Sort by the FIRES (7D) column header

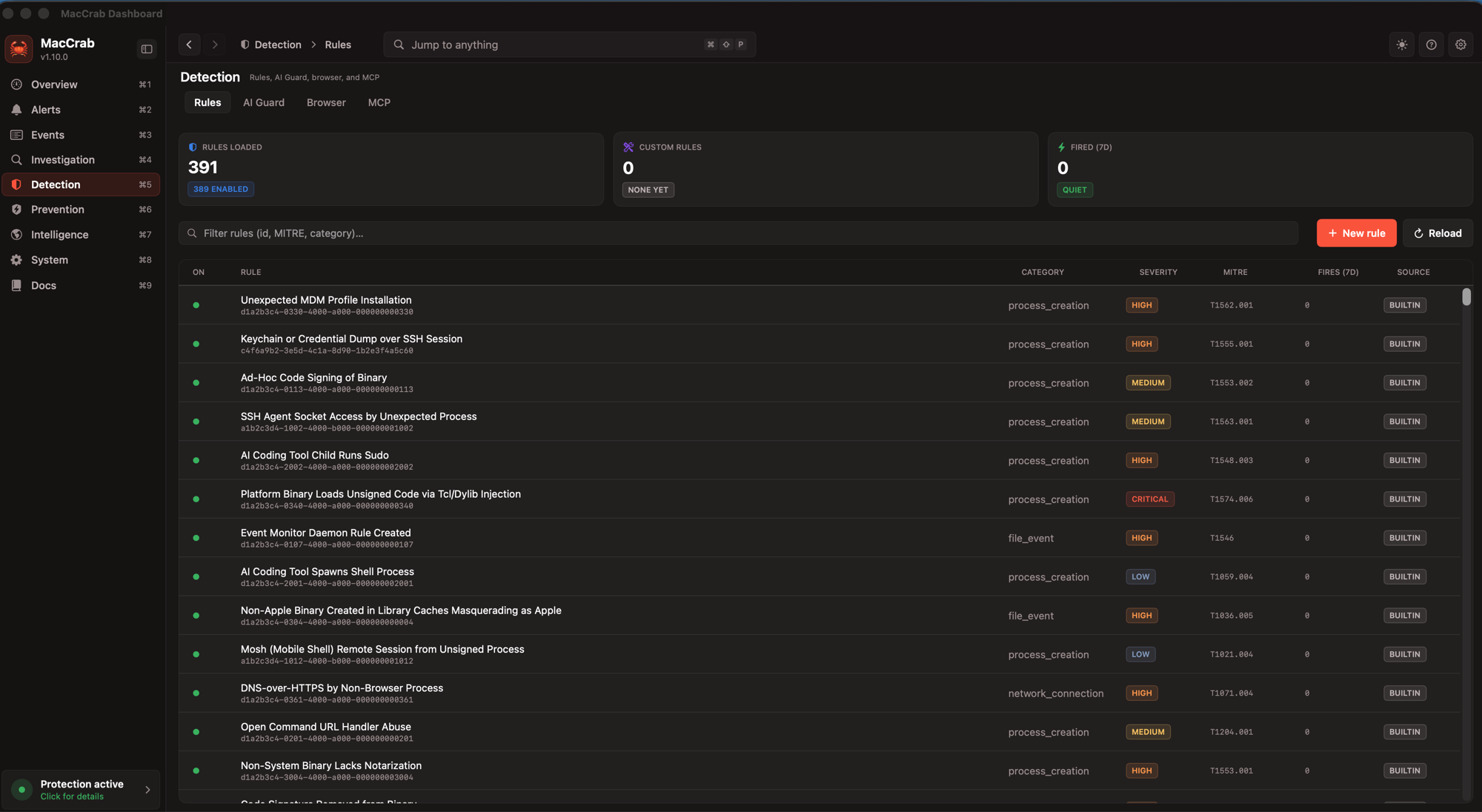coord(1338,272)
